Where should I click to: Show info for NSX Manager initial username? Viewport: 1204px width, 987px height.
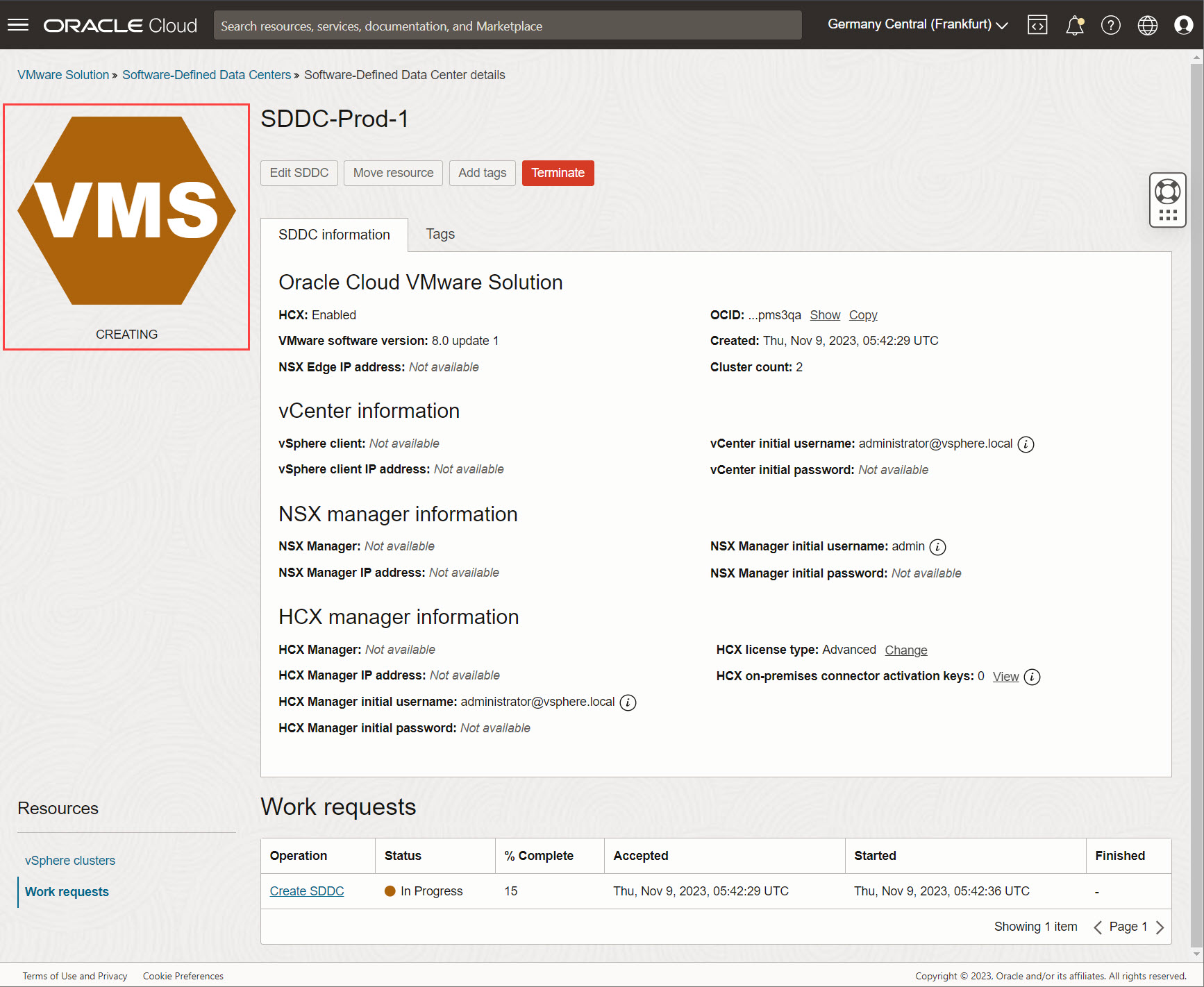tap(938, 547)
